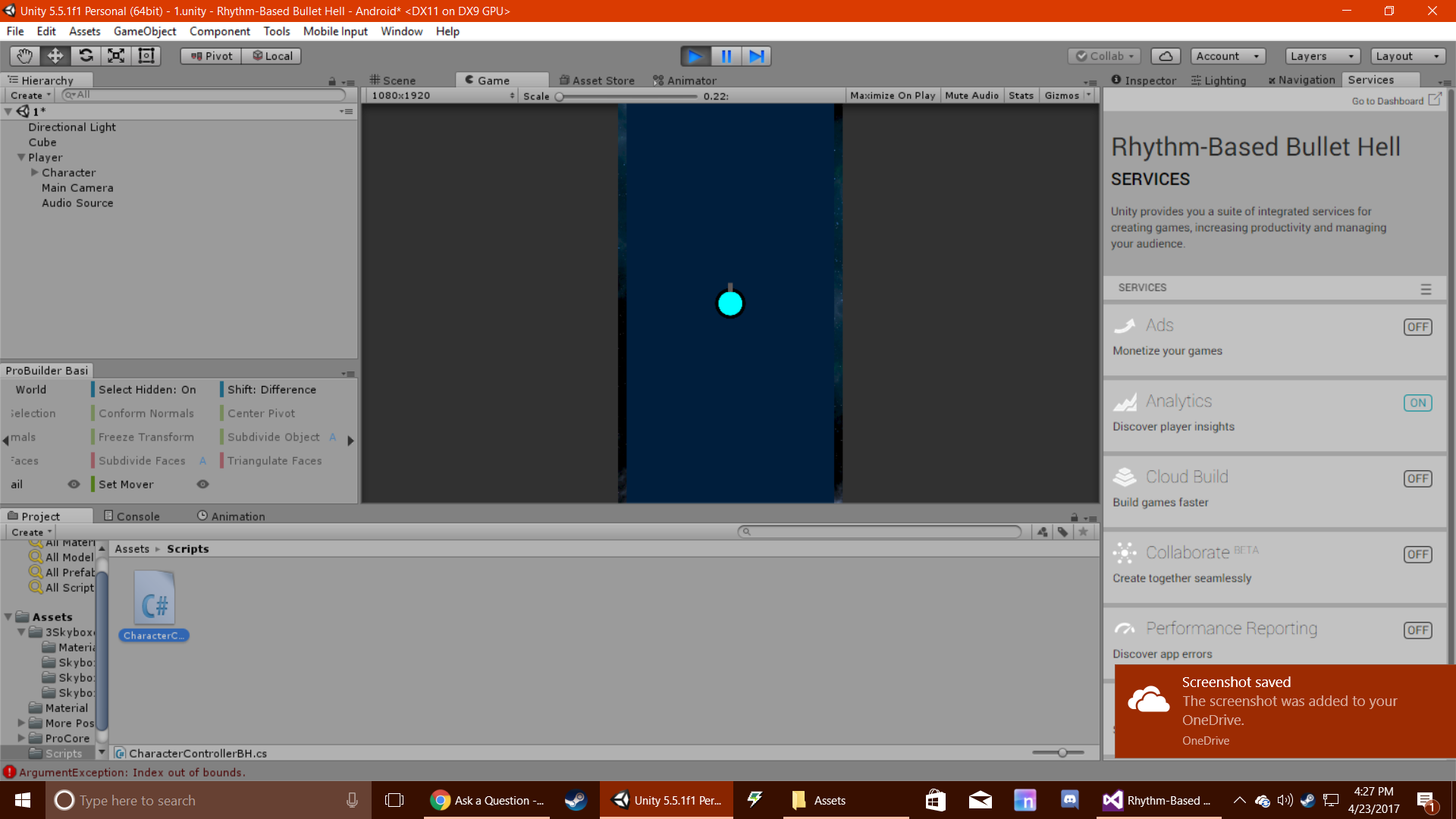Turn on Performance Reporting

(x=1417, y=630)
